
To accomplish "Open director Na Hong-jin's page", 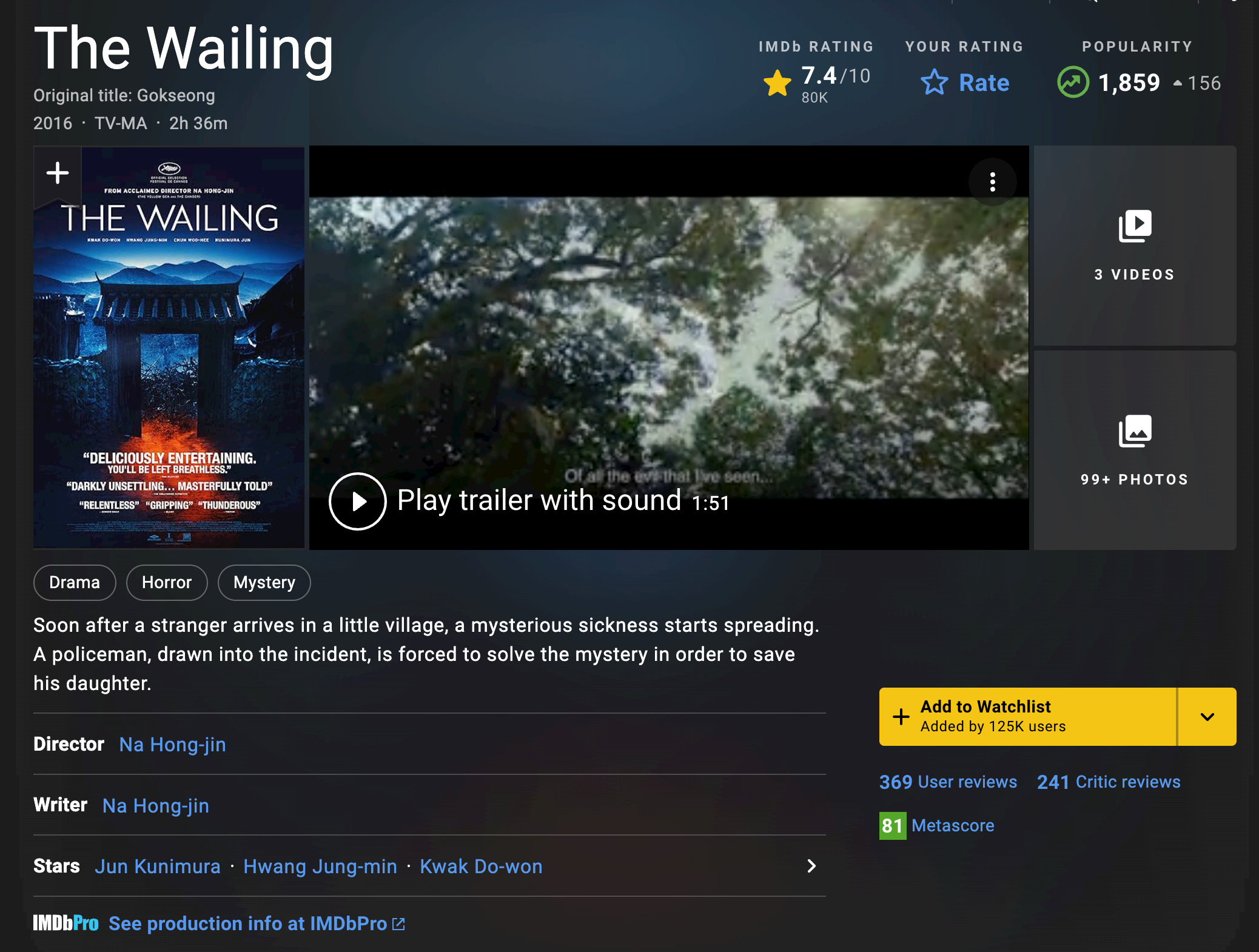I will coord(173,745).
